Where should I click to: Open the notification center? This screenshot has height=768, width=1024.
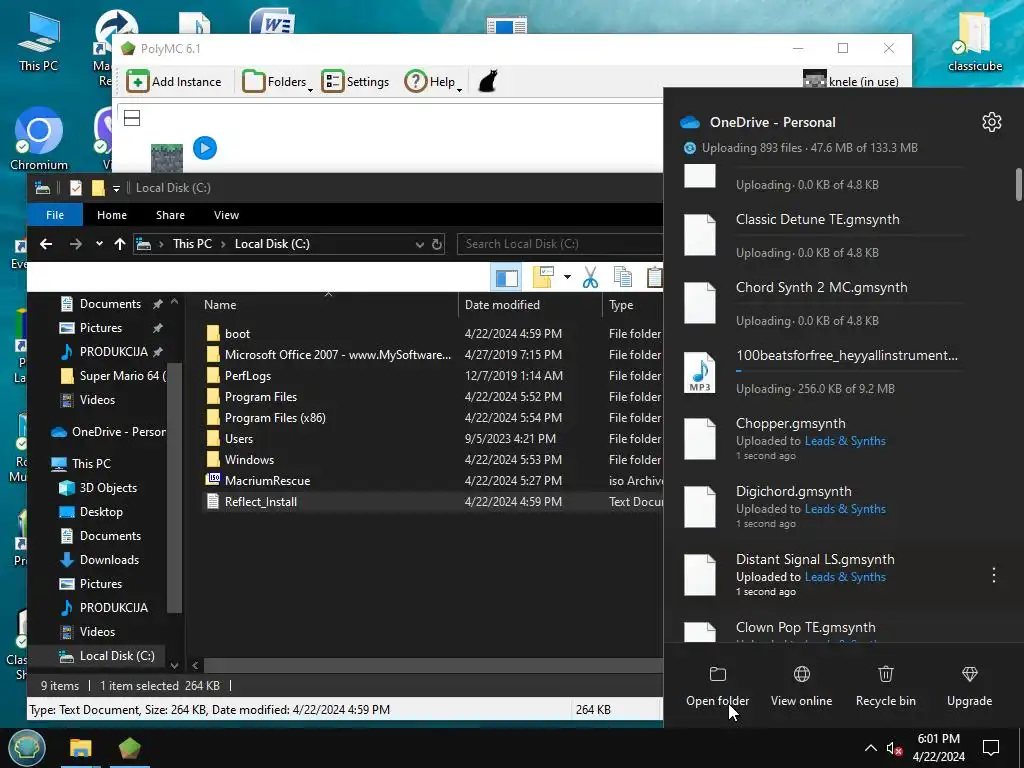click(x=991, y=748)
